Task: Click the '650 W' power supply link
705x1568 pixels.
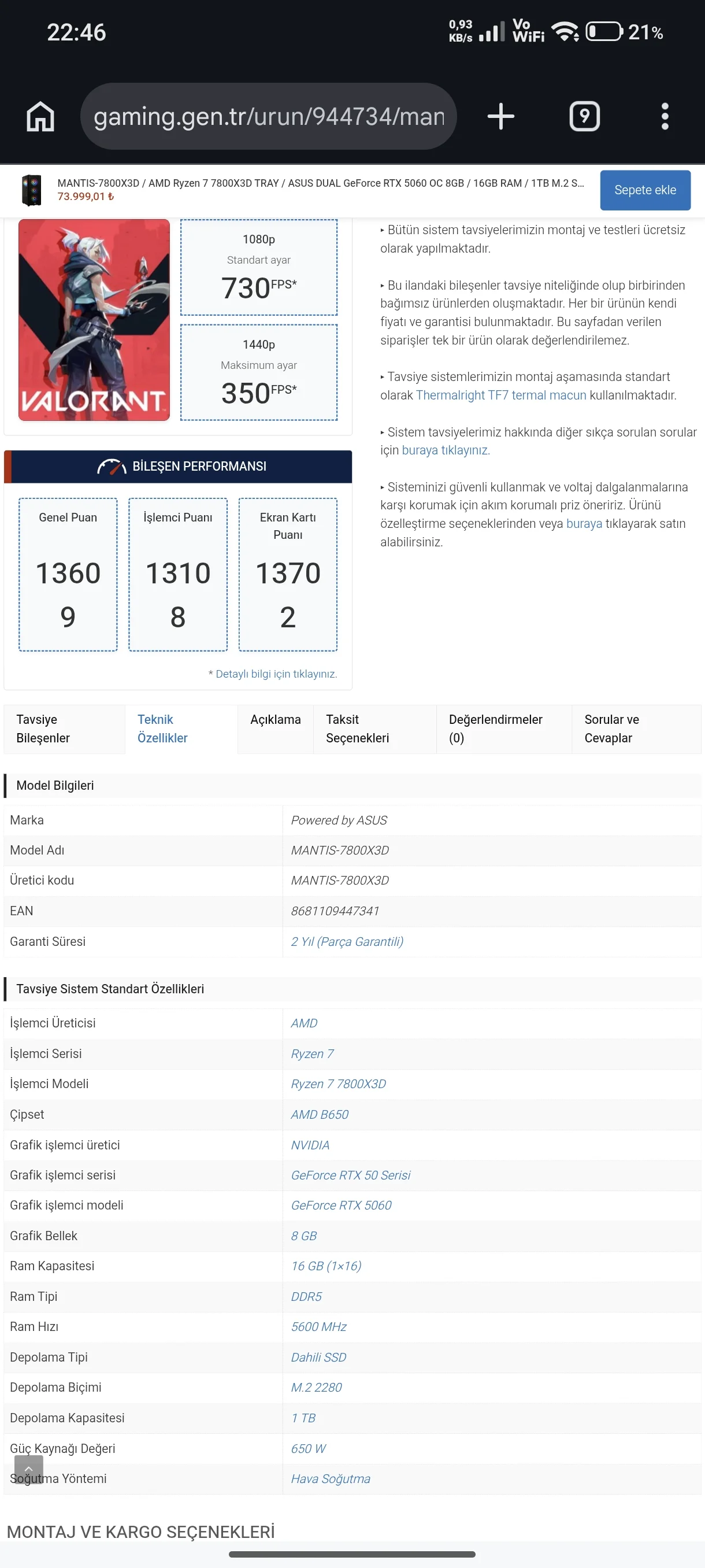Action: tap(308, 1448)
